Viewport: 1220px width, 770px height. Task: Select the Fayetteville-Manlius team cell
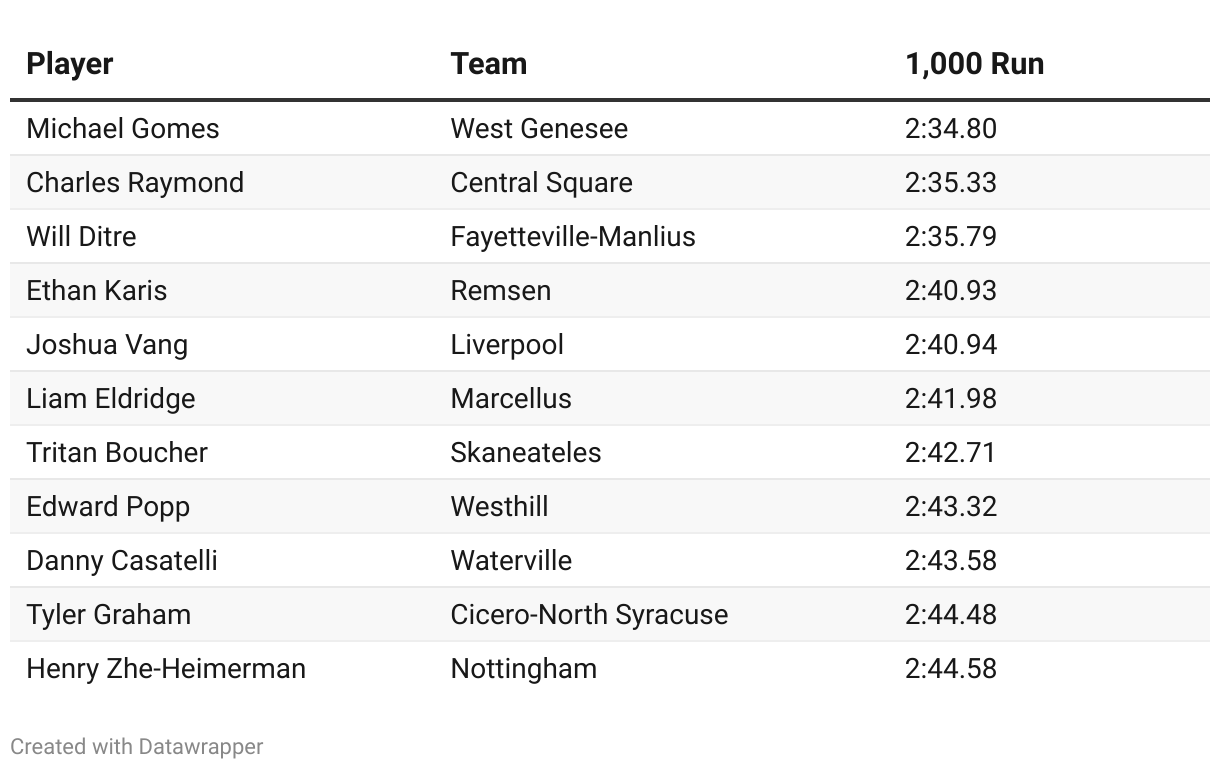(x=573, y=237)
